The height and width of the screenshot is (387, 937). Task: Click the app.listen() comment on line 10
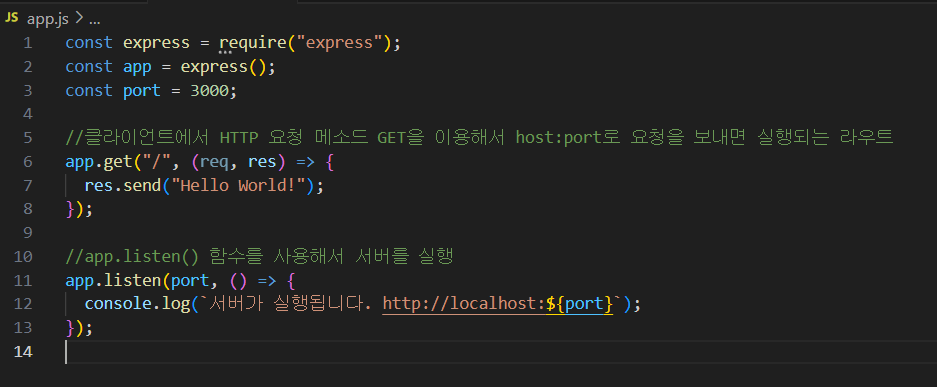[x=260, y=257]
